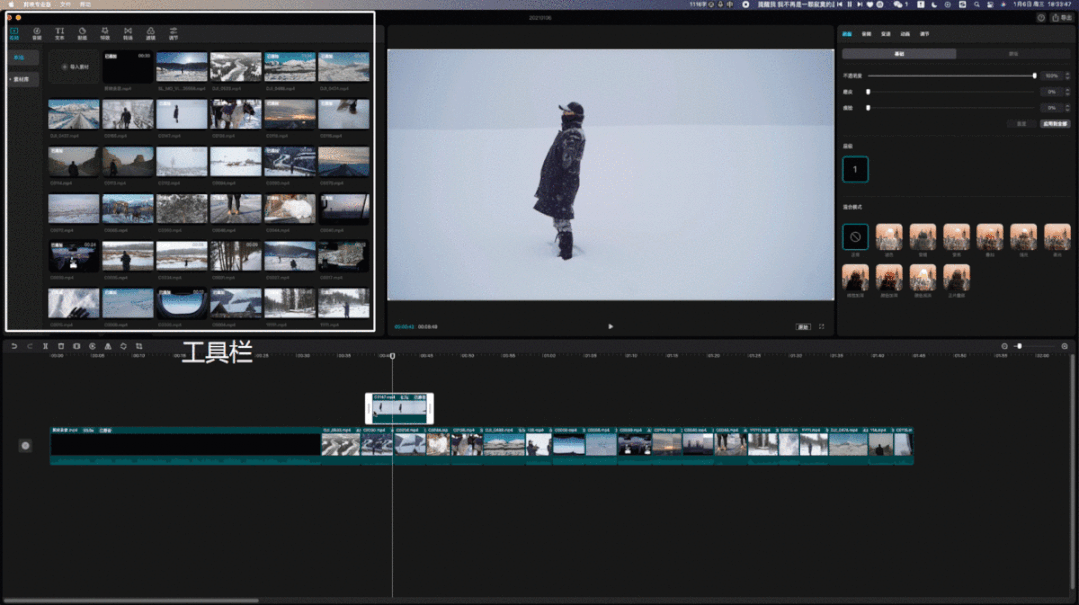Click the delete trash icon in timeline toolbar
The width and height of the screenshot is (1079, 605).
pyautogui.click(x=61, y=346)
